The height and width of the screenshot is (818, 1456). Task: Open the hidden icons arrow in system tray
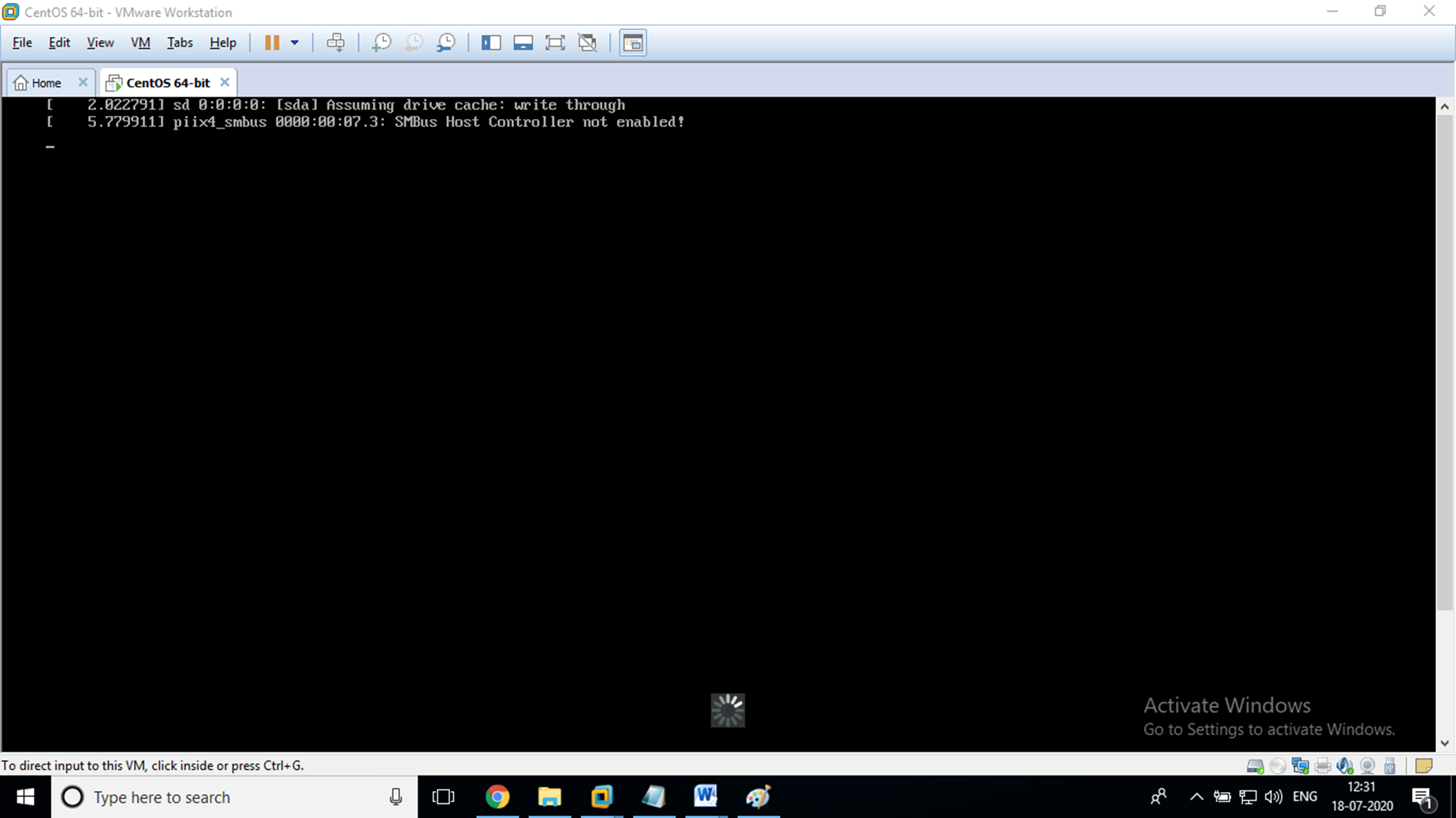coord(1196,797)
